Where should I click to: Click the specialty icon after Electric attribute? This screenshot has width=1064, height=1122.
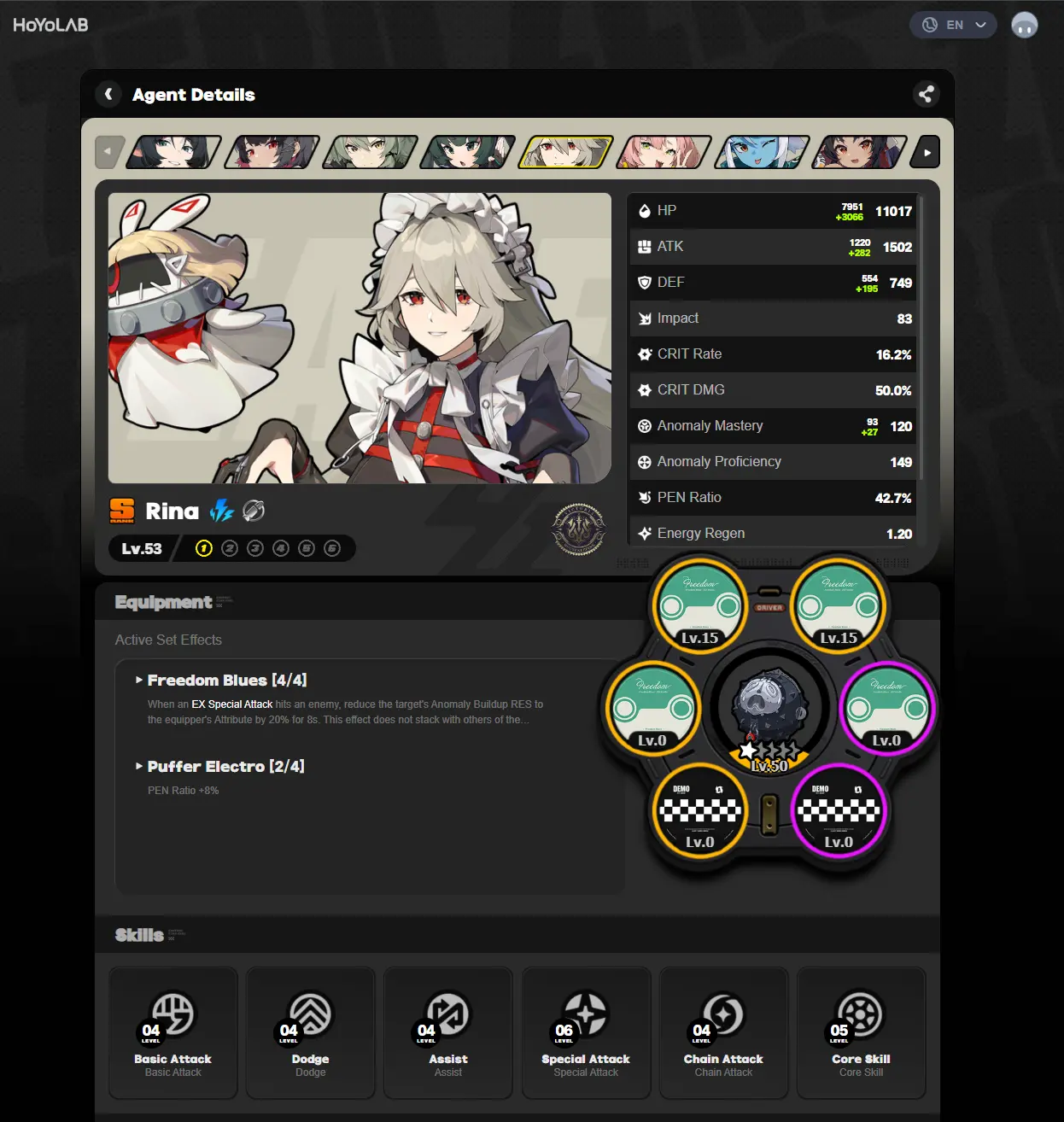coord(254,511)
